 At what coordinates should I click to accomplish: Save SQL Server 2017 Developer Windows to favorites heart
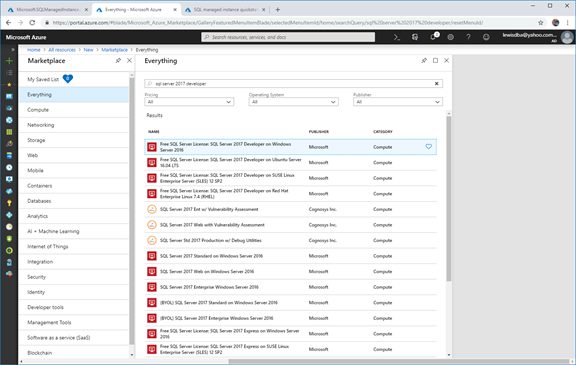pyautogui.click(x=428, y=147)
